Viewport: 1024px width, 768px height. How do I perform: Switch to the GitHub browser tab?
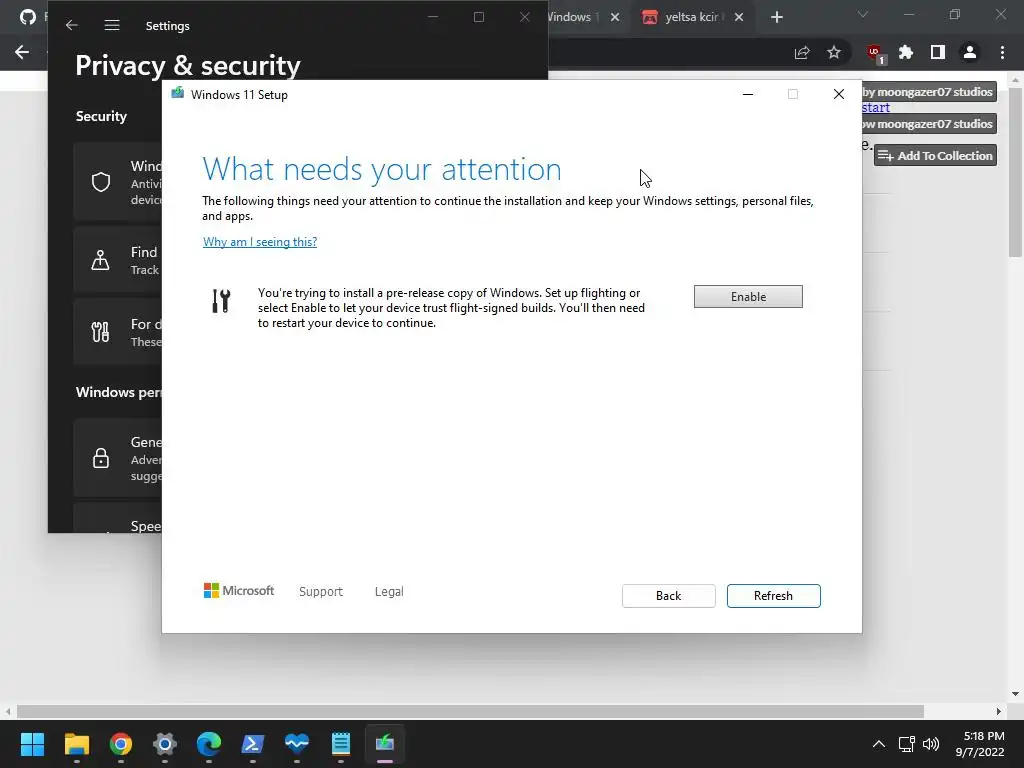27,18
